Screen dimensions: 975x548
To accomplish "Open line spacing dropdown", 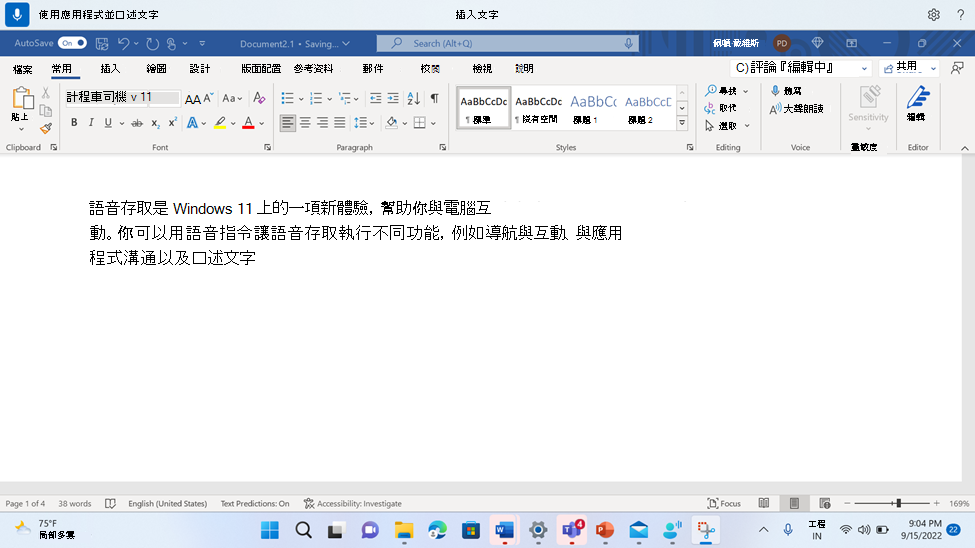I will (364, 123).
